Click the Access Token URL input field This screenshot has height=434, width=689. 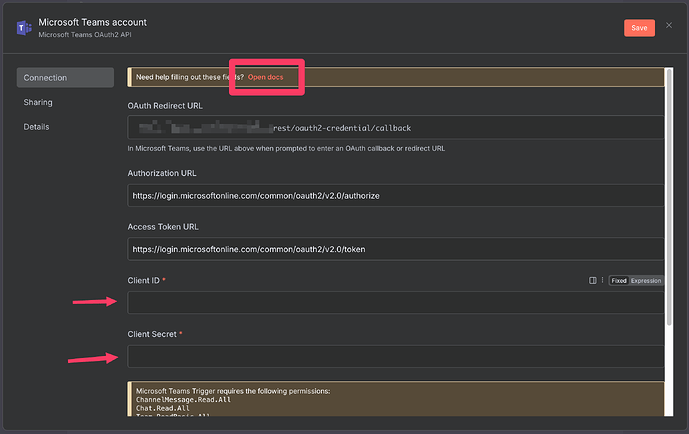tap(395, 249)
